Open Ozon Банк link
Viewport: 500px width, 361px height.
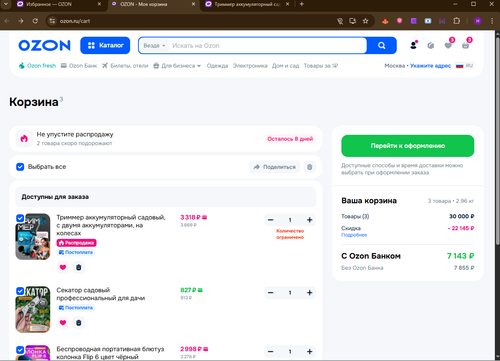79,66
